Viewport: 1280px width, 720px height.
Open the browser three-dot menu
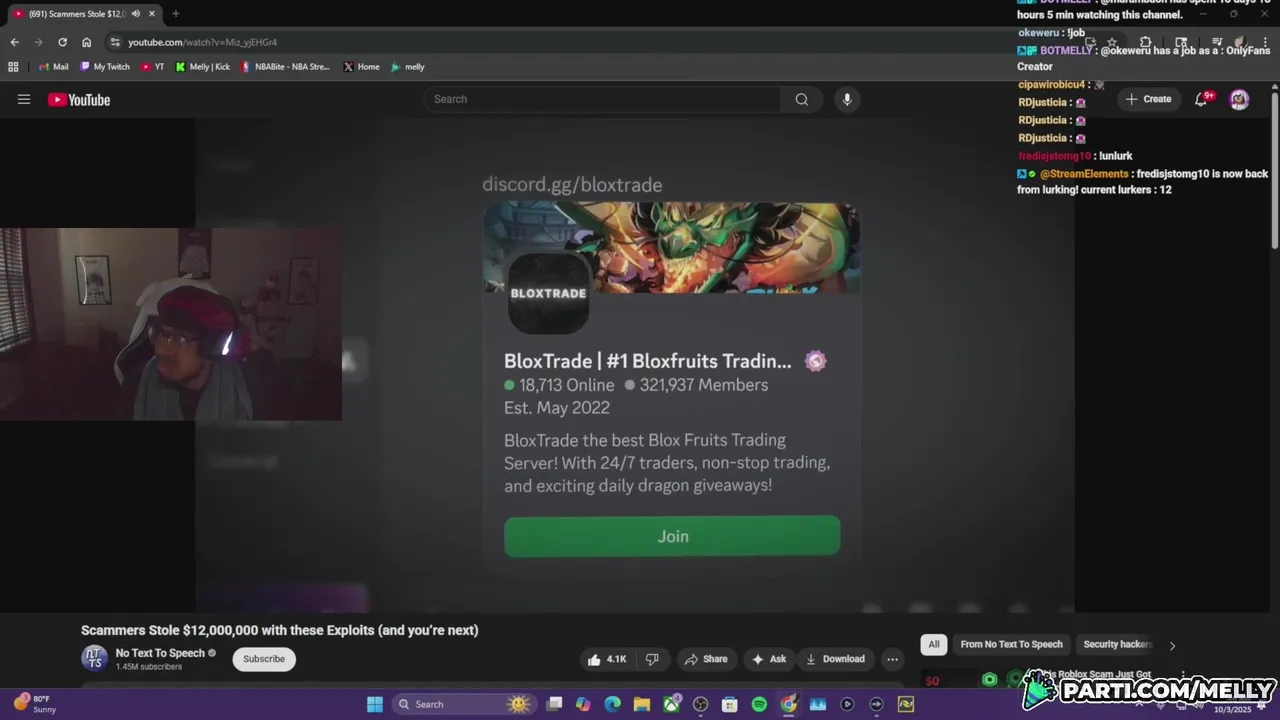1263,43
